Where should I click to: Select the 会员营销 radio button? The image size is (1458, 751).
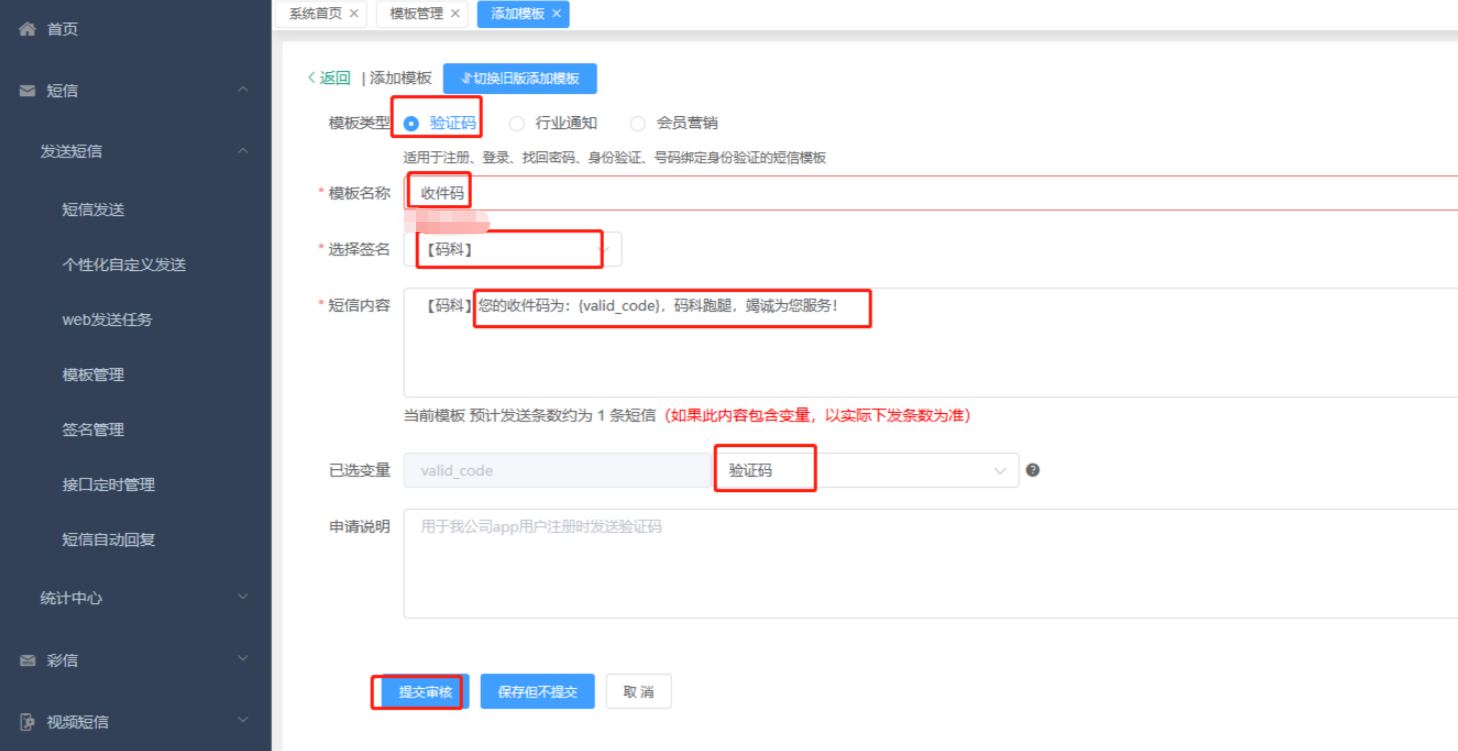coord(637,124)
